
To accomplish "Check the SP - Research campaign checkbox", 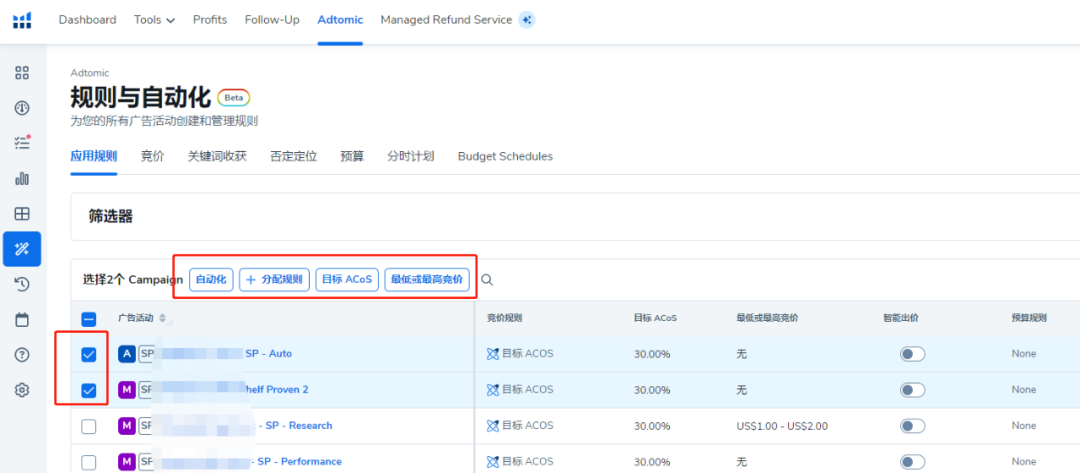I will coord(89,426).
